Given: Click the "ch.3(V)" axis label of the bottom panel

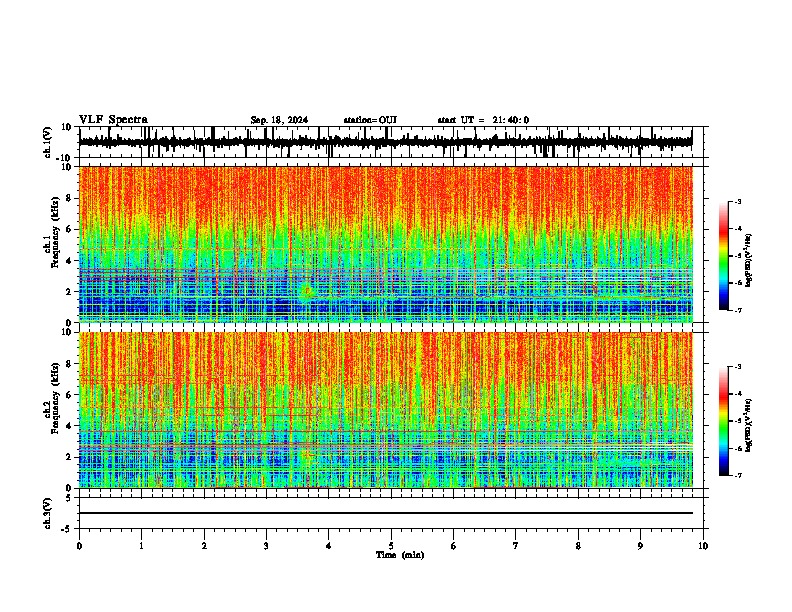Looking at the screenshot, I should [x=48, y=513].
